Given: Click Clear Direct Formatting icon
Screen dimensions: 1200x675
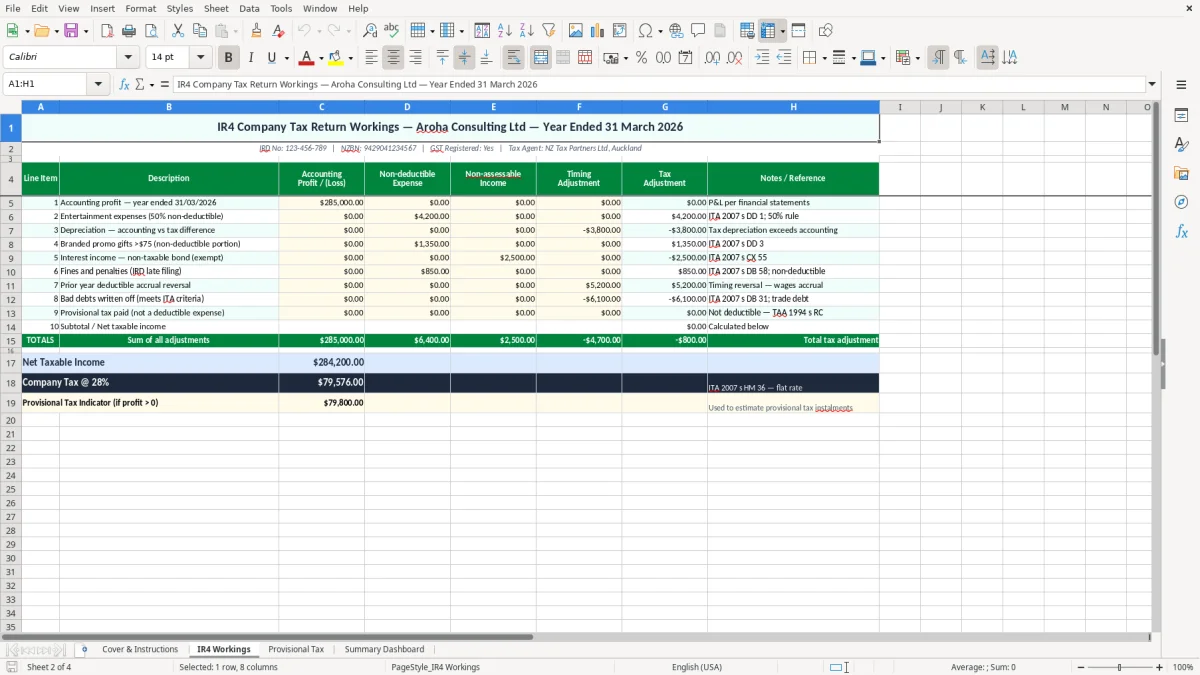Looking at the screenshot, I should pos(279,31).
